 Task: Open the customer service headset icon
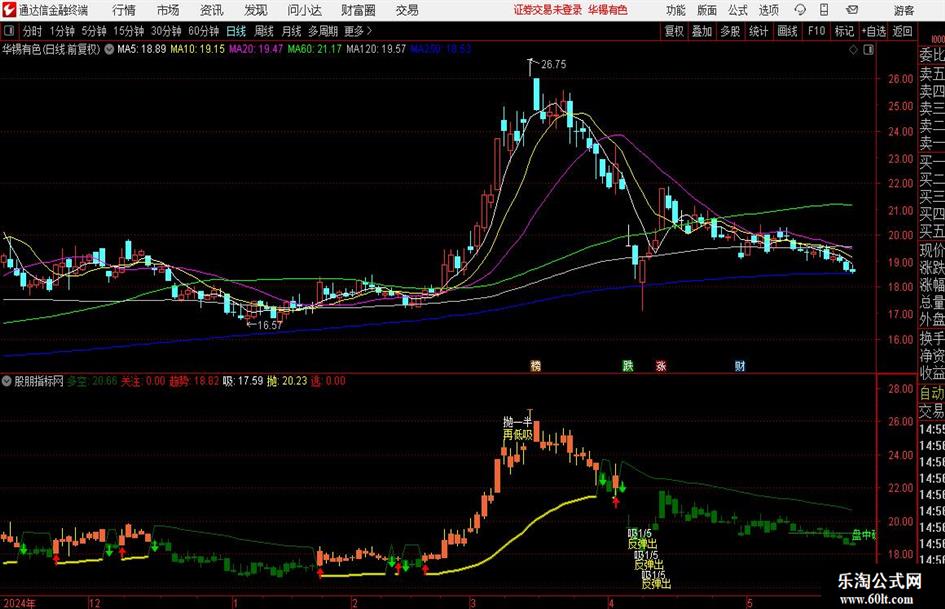click(x=800, y=10)
